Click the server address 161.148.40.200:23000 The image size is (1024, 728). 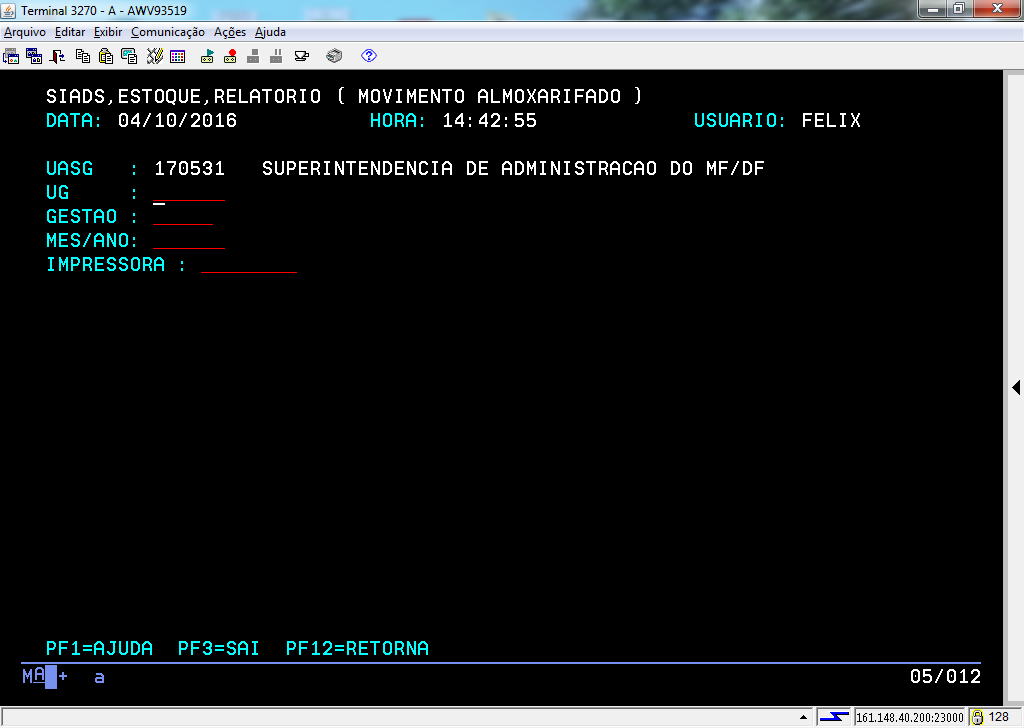[x=910, y=718]
